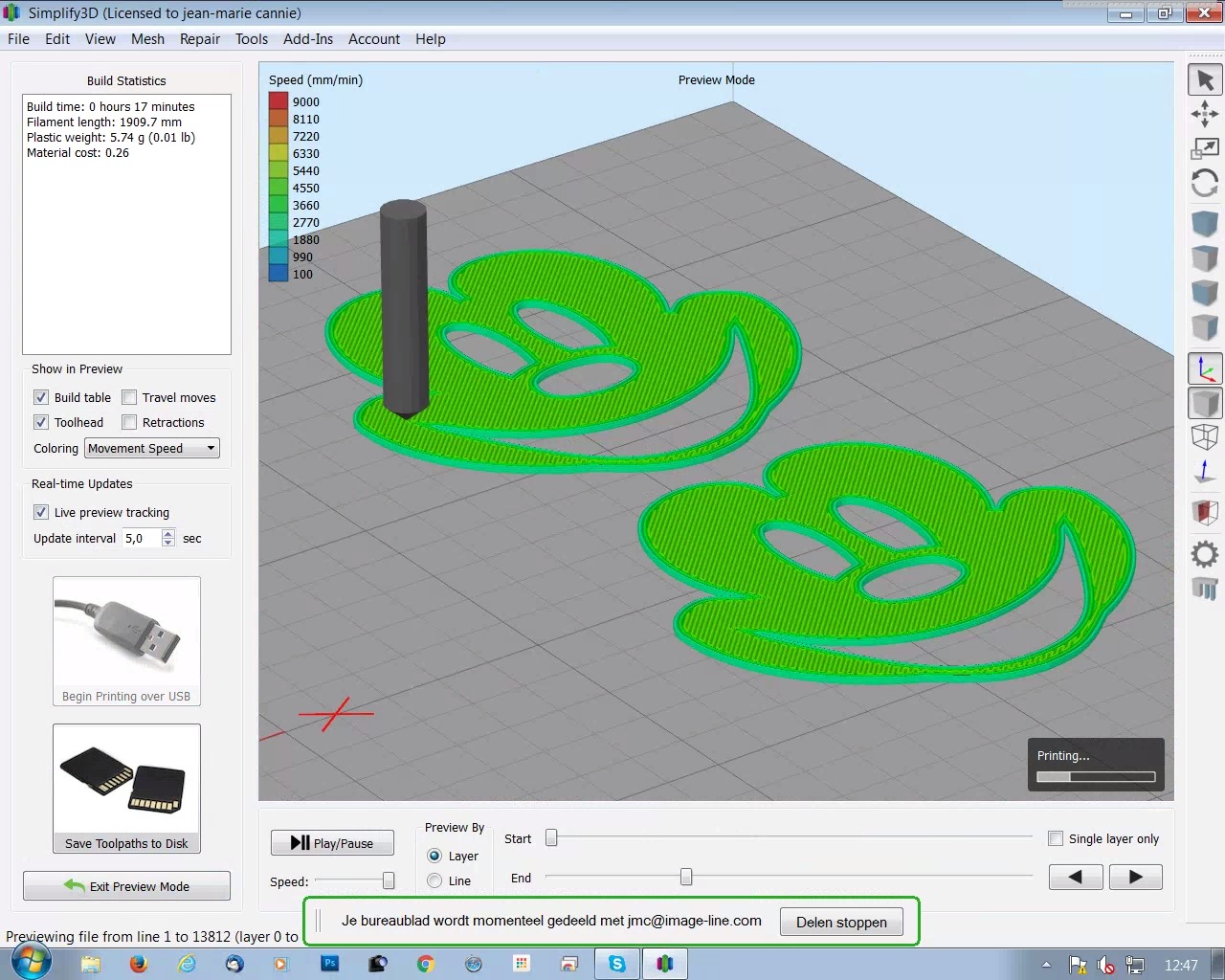Switch to Skype in the taskbar
Viewport: 1225px width, 980px height.
coord(617,964)
